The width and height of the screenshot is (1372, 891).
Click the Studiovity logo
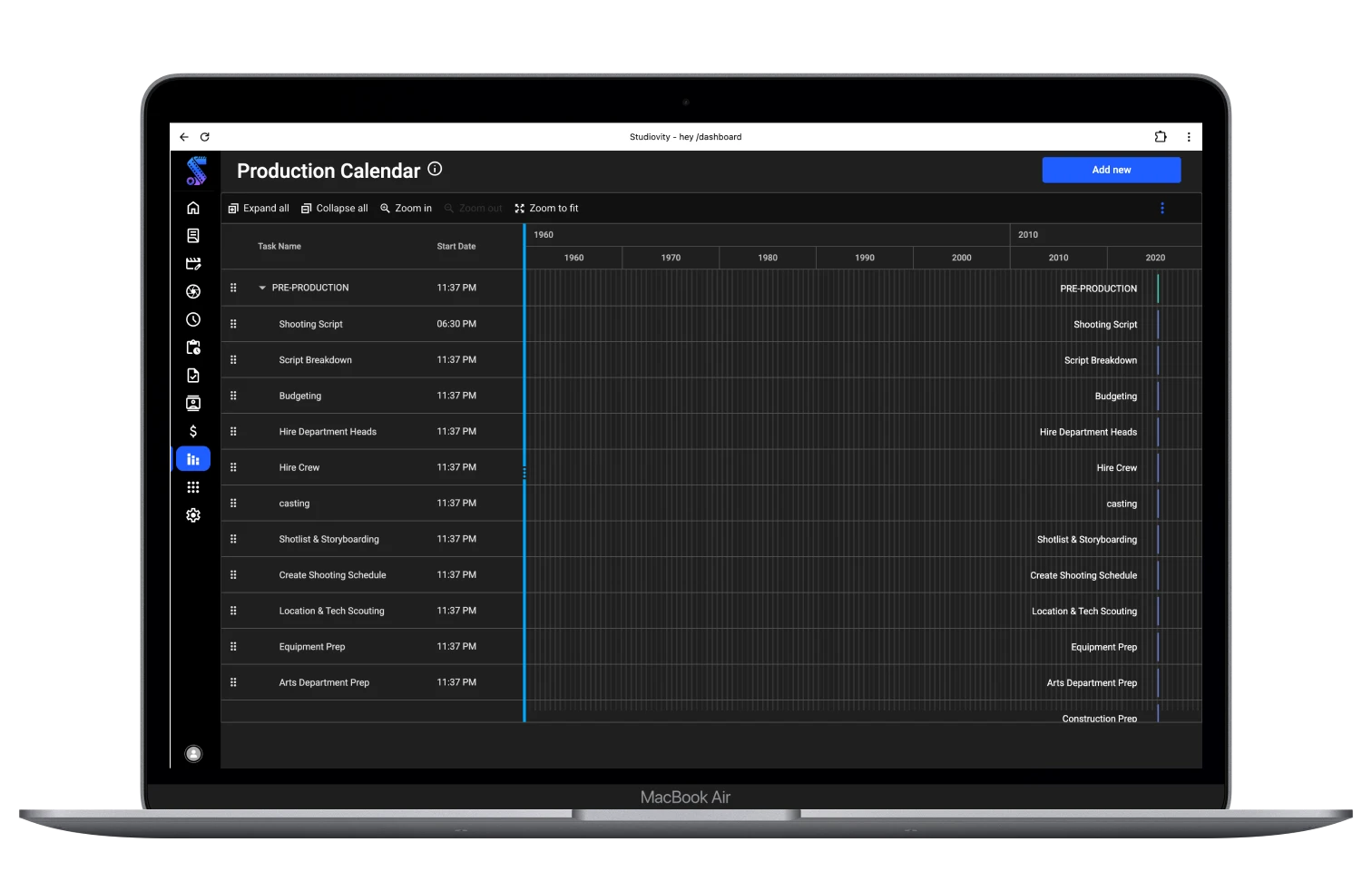(196, 171)
